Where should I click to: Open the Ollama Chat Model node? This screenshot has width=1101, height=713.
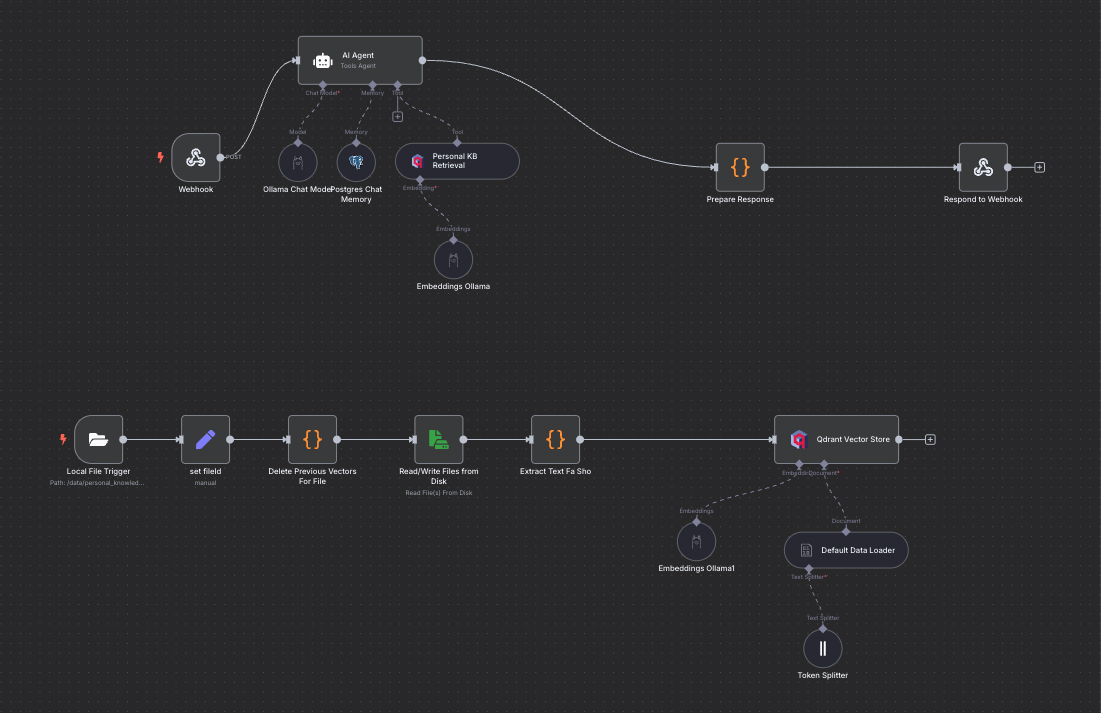click(298, 162)
